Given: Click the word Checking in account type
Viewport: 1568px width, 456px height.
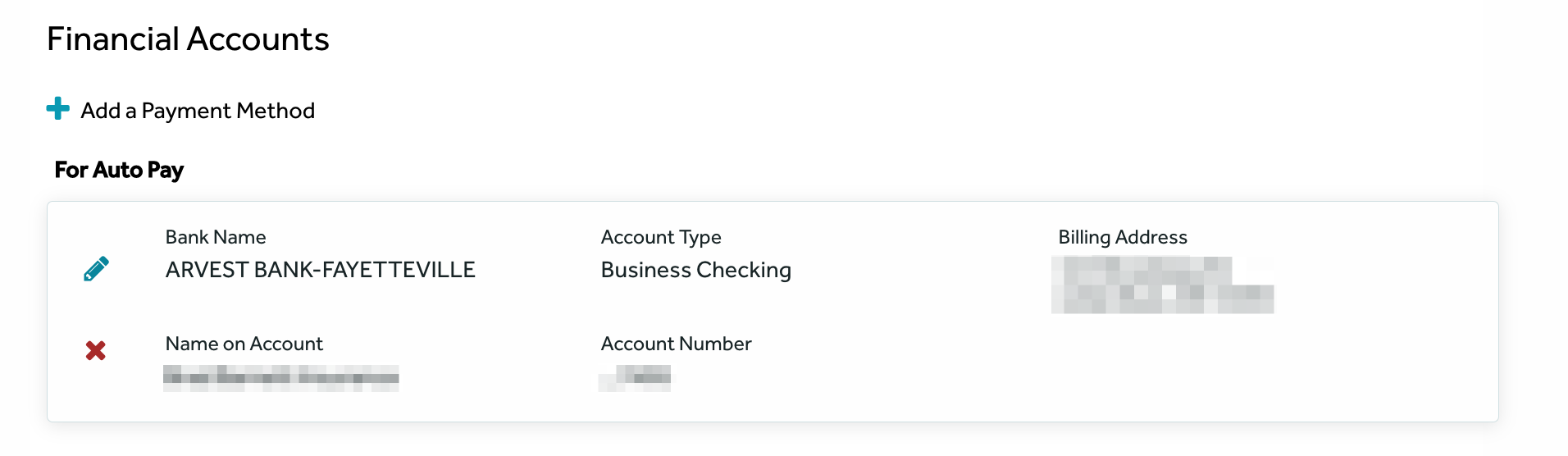Looking at the screenshot, I should 744,271.
